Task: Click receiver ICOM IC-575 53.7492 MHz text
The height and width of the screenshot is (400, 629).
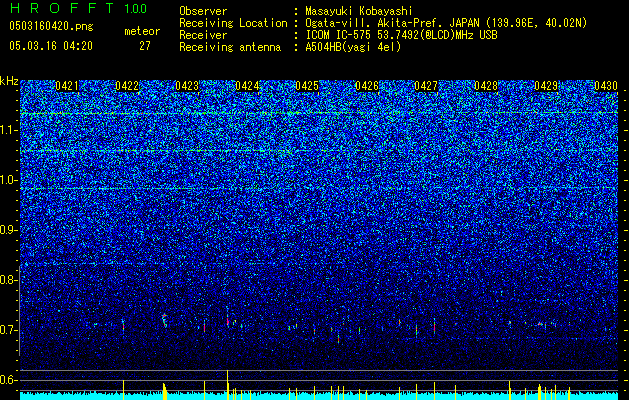Action: coord(401,35)
